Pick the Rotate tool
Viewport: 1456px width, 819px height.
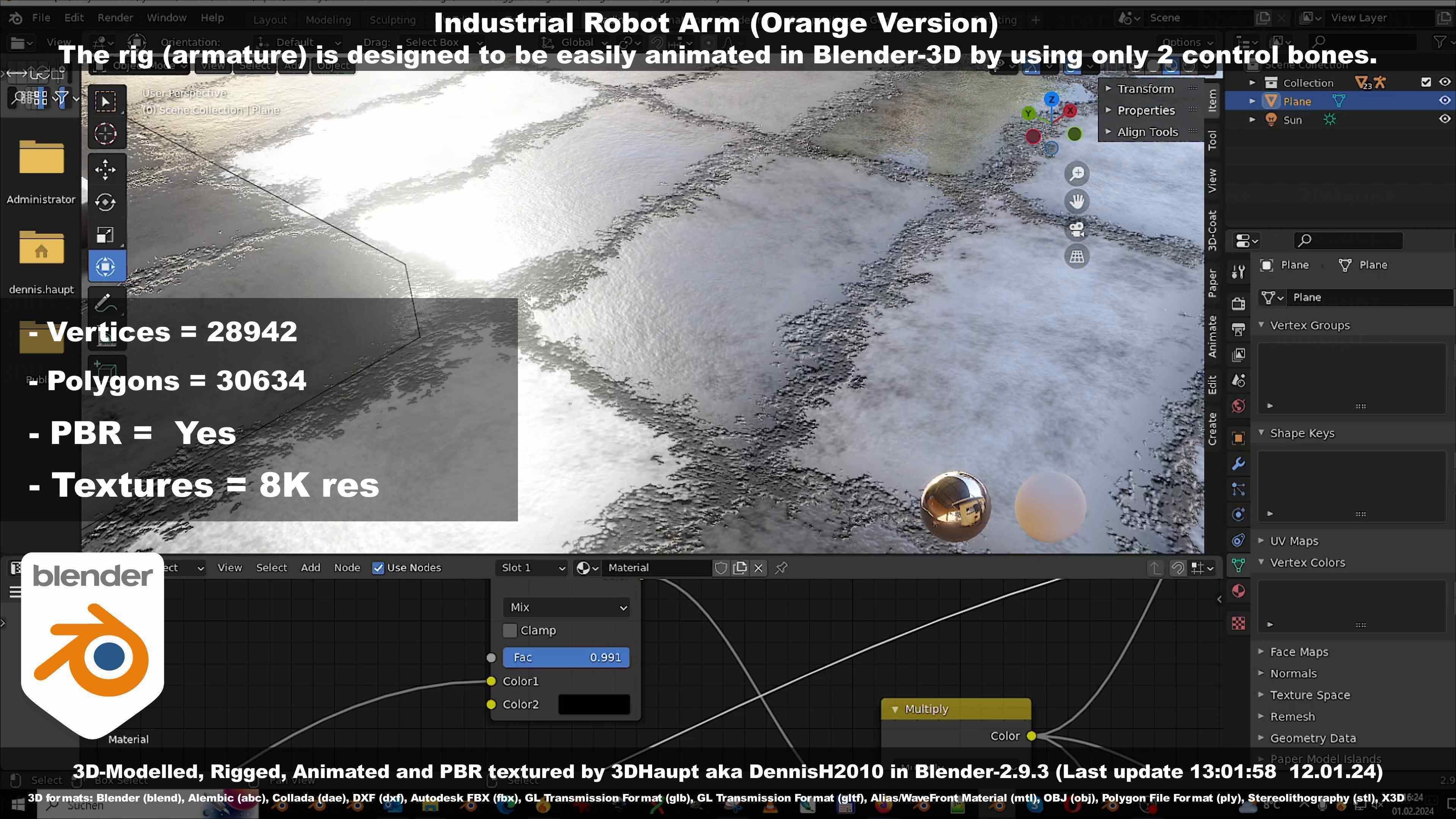106,202
